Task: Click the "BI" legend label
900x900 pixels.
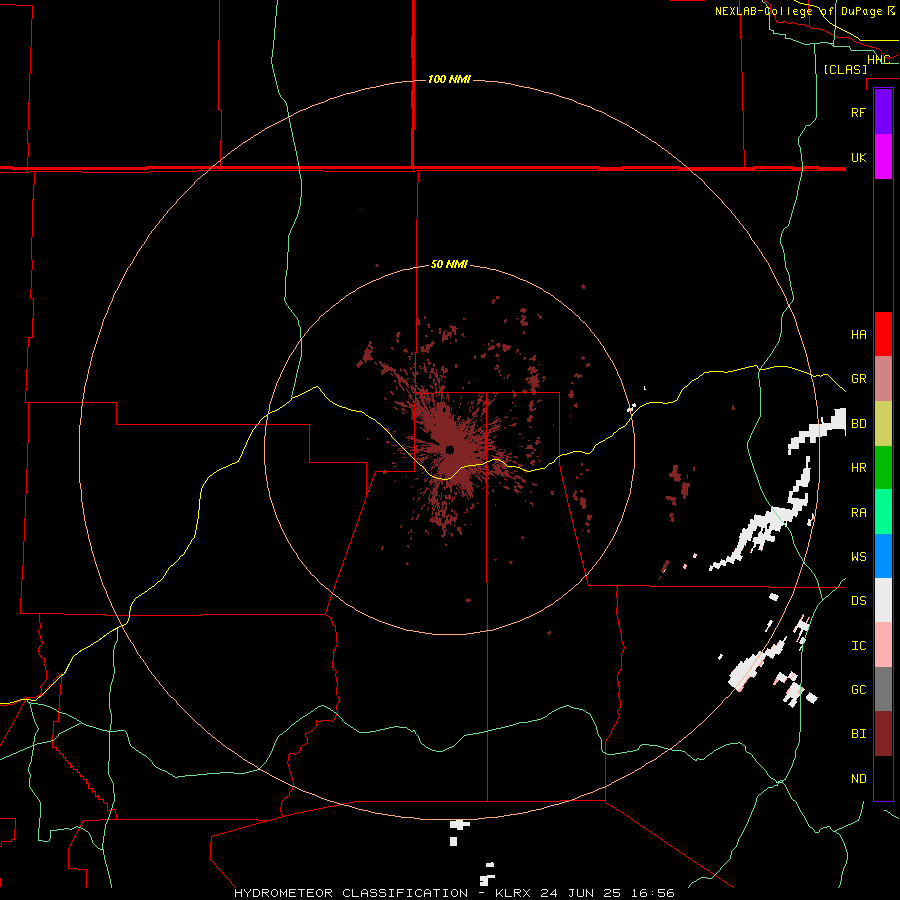Action: pos(858,734)
